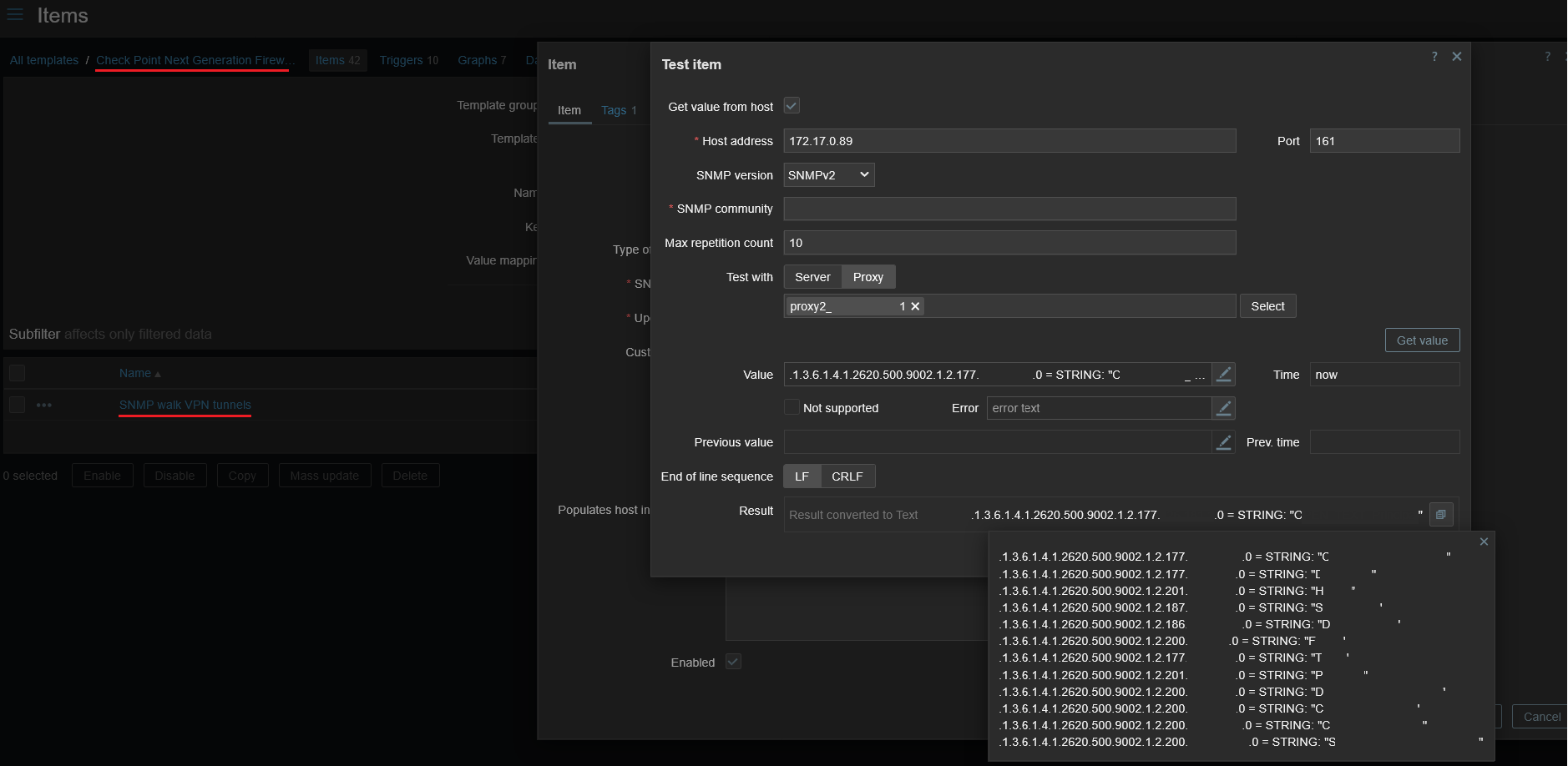Click the pencil icon beside Error field
Screen dimensions: 1568x766
tap(1223, 408)
